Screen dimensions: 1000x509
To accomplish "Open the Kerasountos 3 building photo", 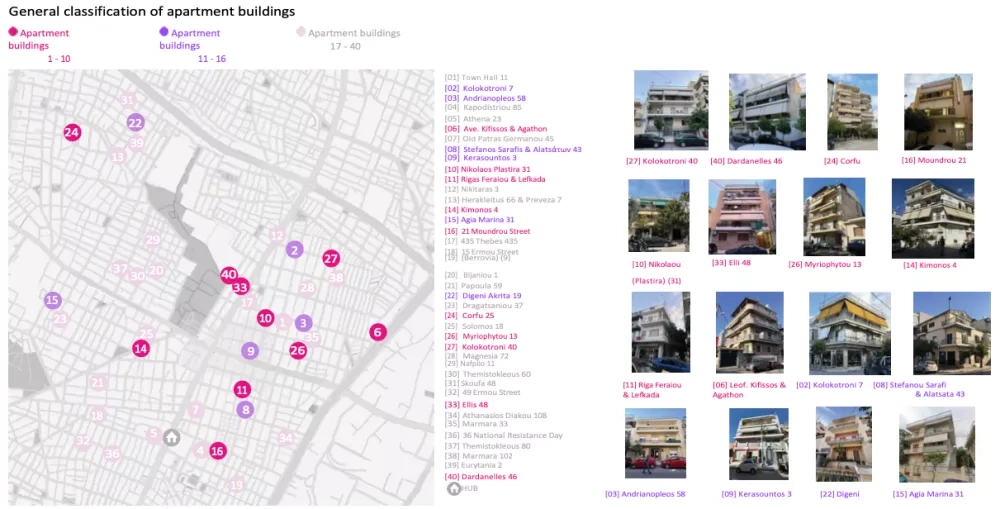I will click(x=758, y=444).
